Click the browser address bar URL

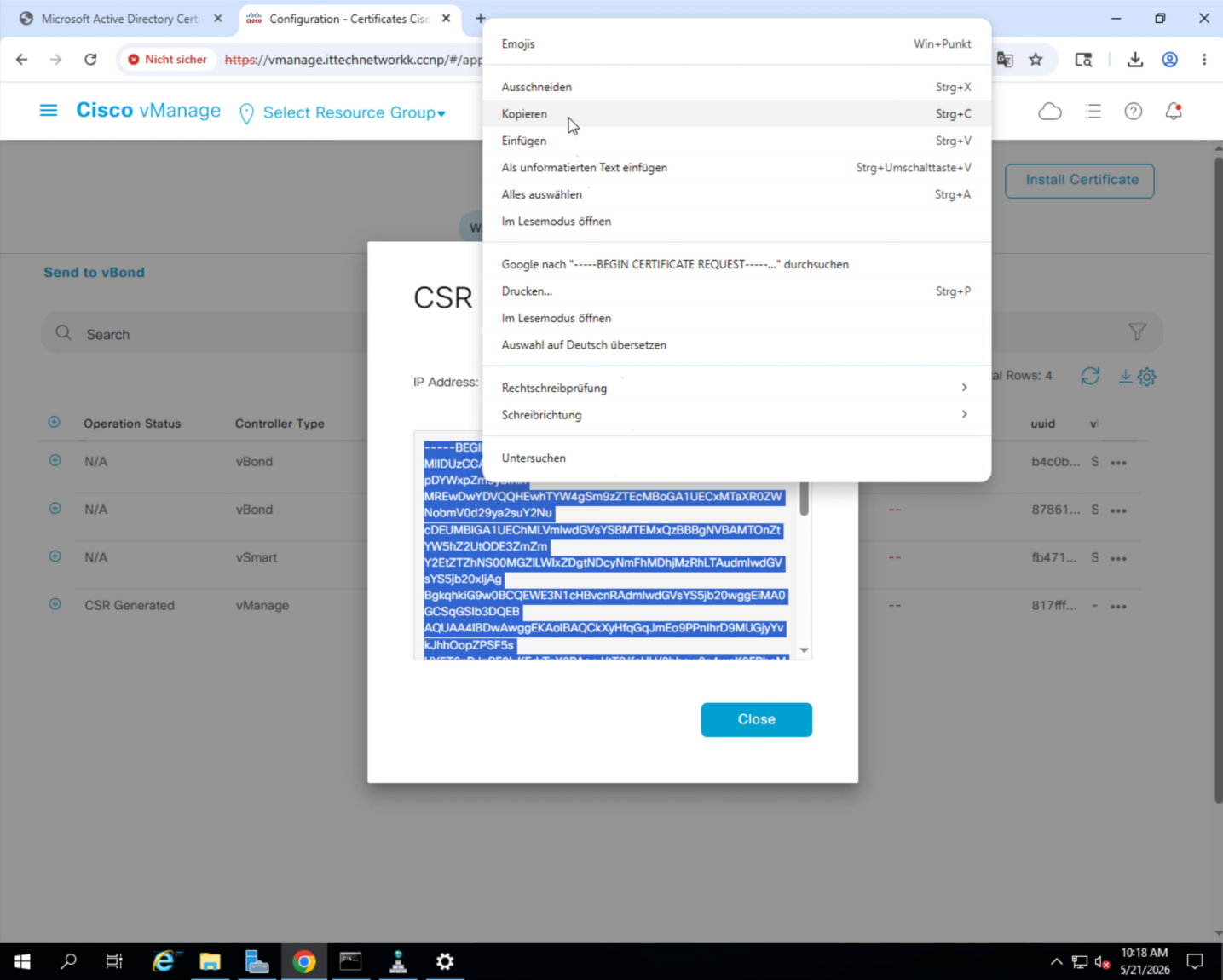(x=354, y=60)
